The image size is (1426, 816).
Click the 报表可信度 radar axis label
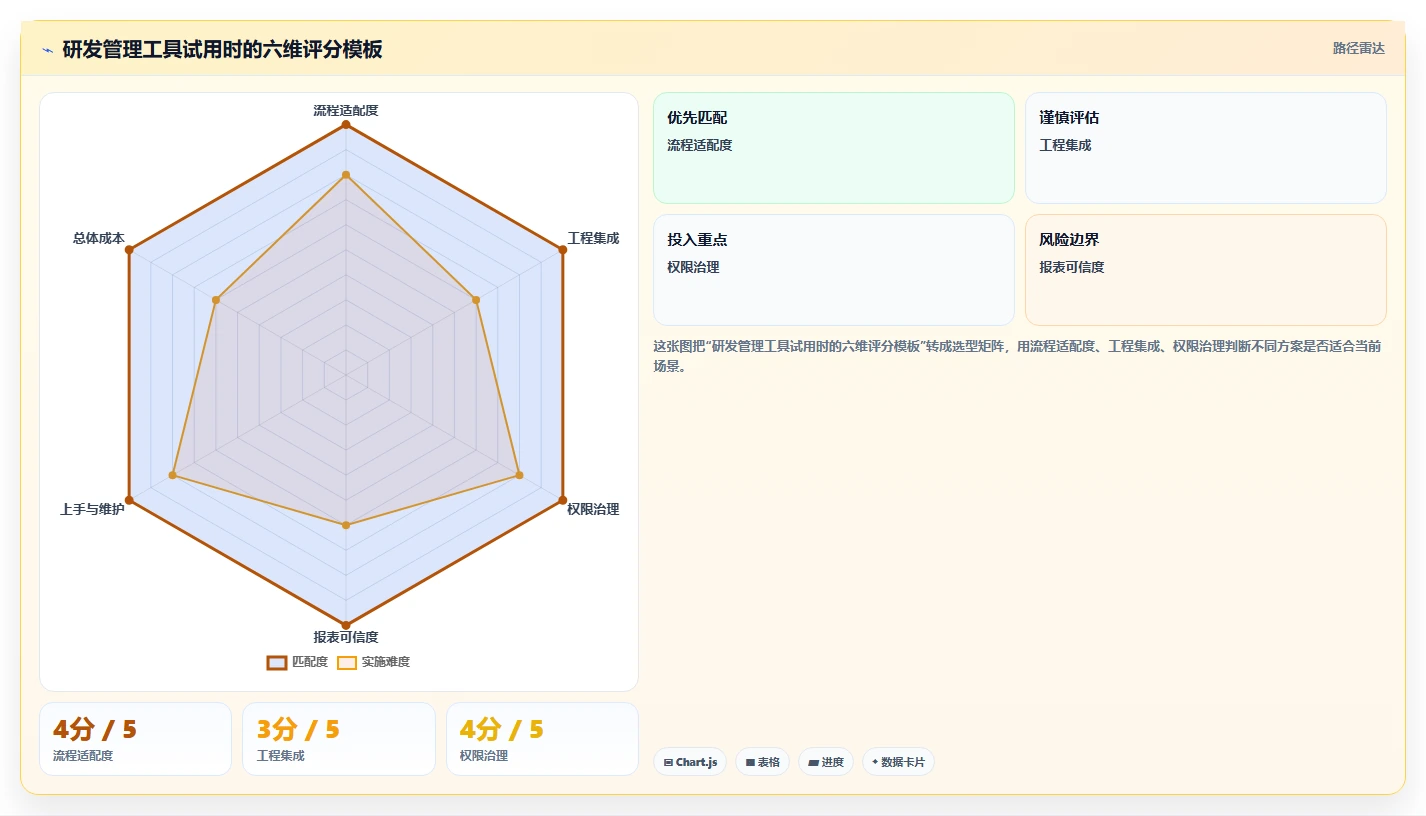click(346, 637)
